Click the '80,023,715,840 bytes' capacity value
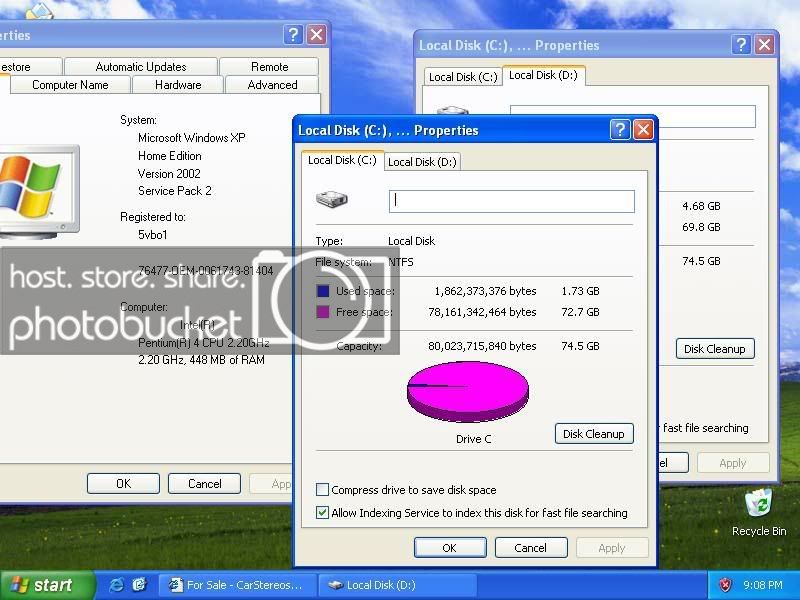800x600 pixels. (482, 346)
